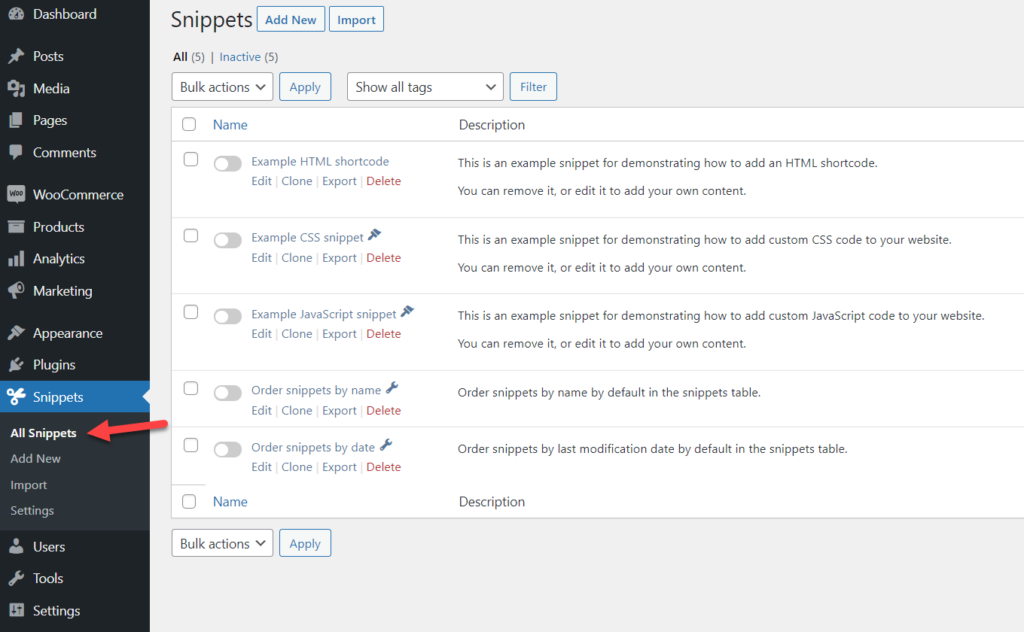Check the Order snippets by date row checkbox
Image resolution: width=1024 pixels, height=632 pixels.
pyautogui.click(x=191, y=445)
